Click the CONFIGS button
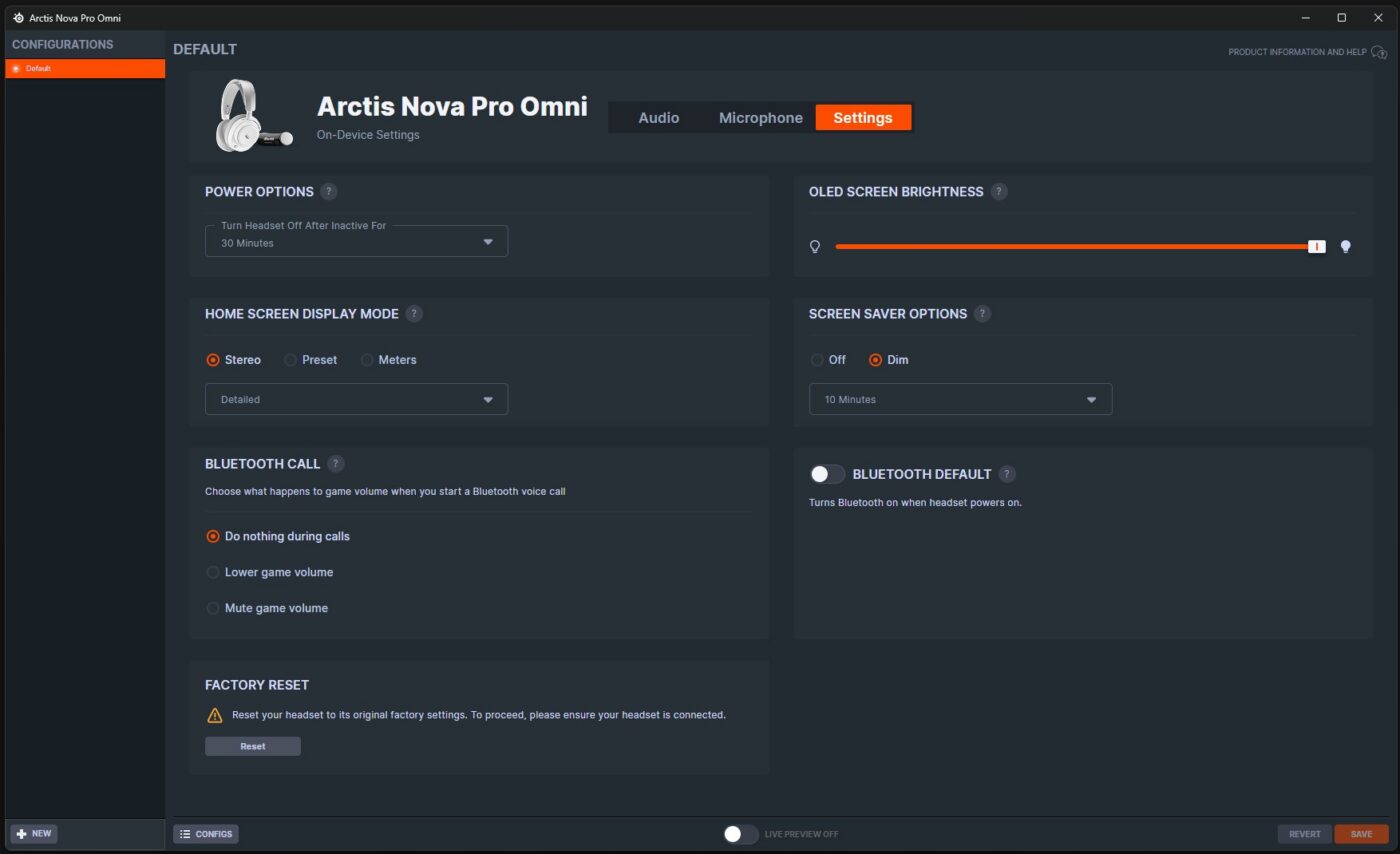This screenshot has width=1400, height=854. point(206,834)
